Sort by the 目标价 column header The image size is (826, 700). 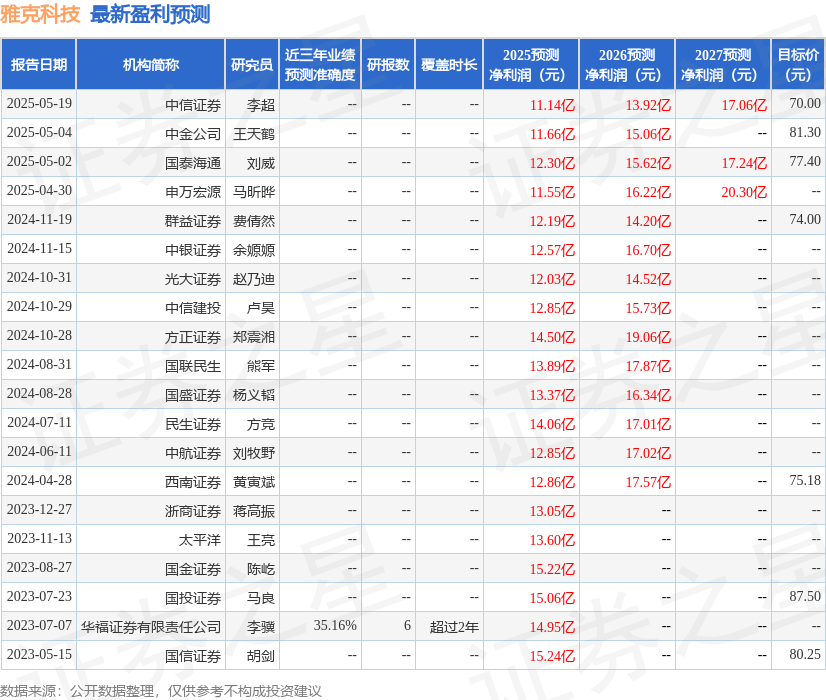[x=797, y=62]
